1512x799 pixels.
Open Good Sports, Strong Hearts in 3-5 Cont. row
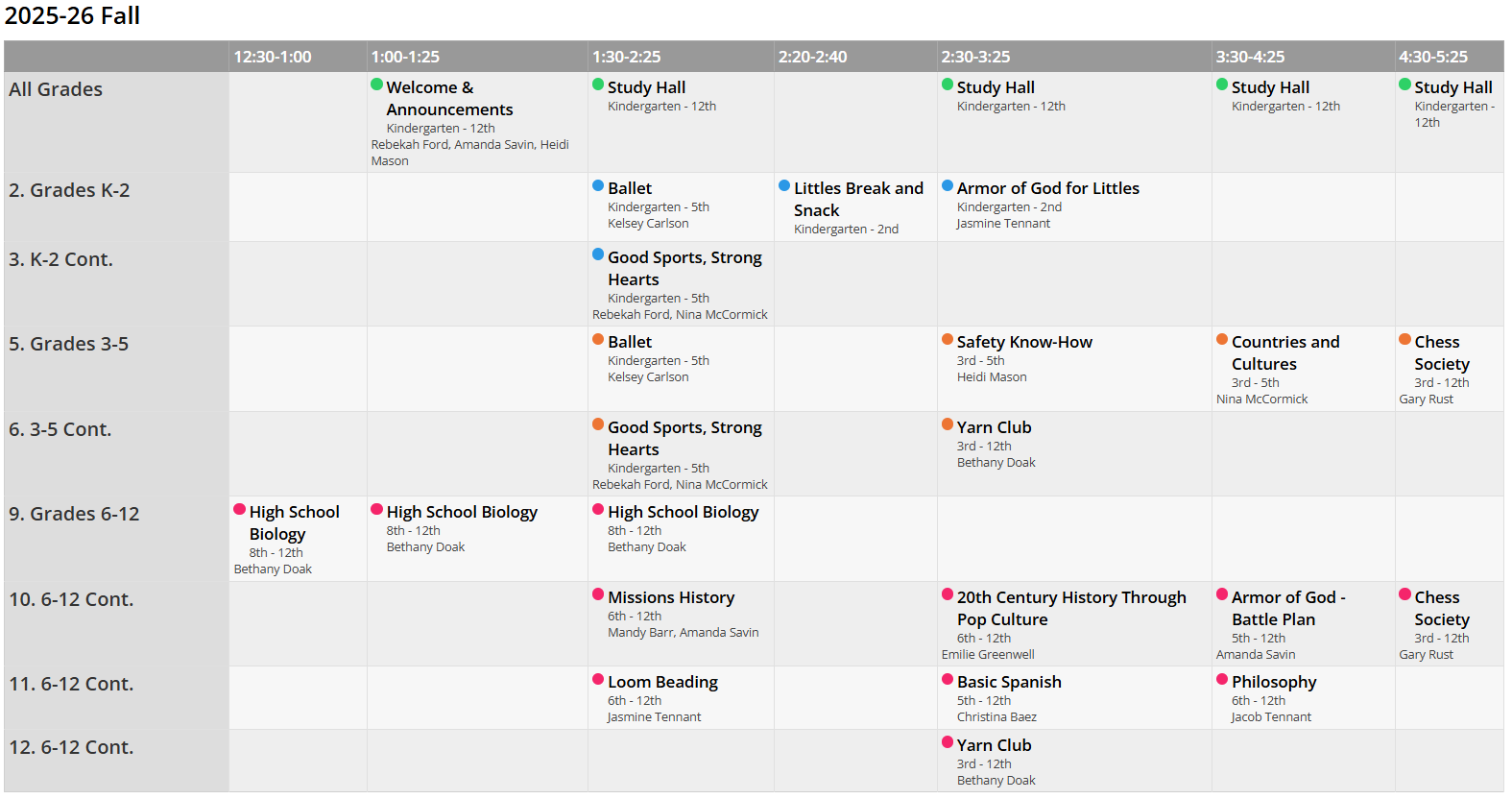[684, 438]
